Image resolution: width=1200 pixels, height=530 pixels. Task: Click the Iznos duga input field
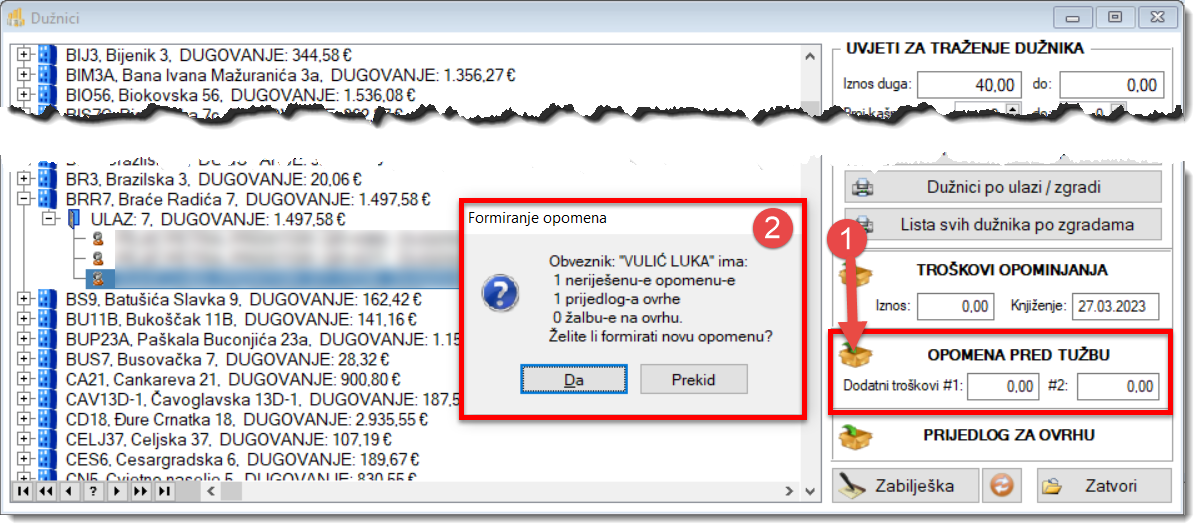coord(969,85)
